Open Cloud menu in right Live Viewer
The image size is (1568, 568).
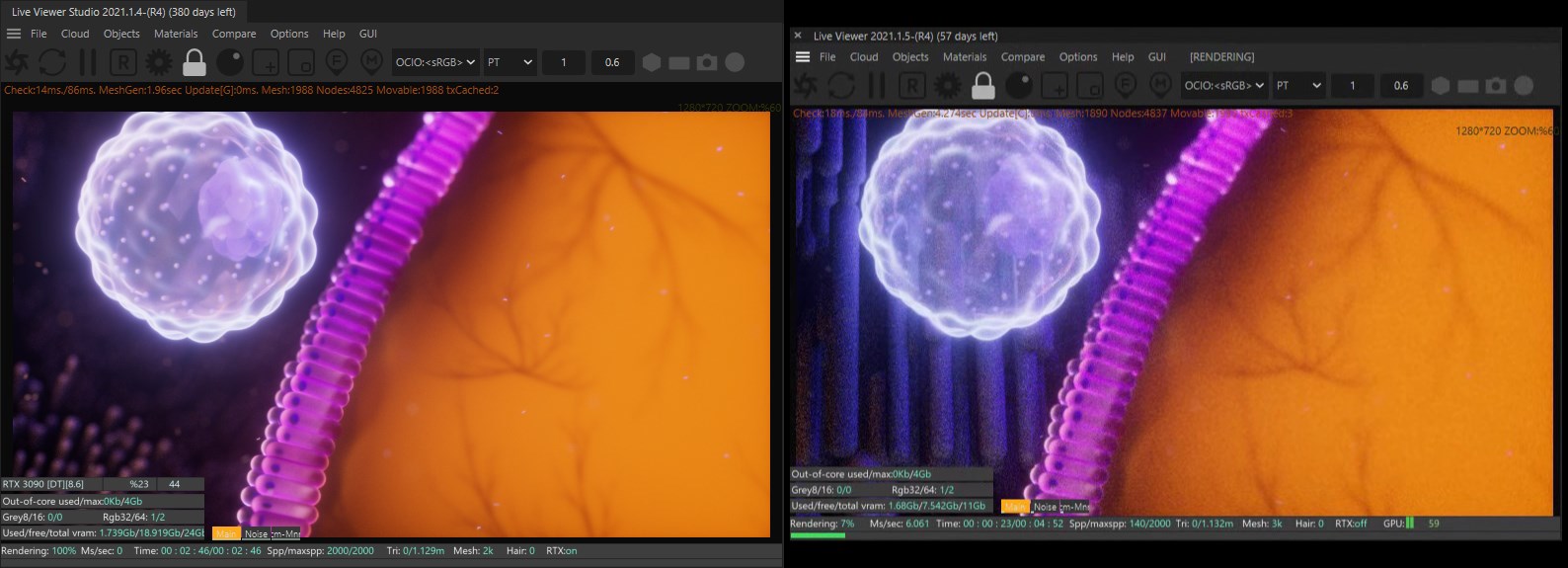(864, 57)
